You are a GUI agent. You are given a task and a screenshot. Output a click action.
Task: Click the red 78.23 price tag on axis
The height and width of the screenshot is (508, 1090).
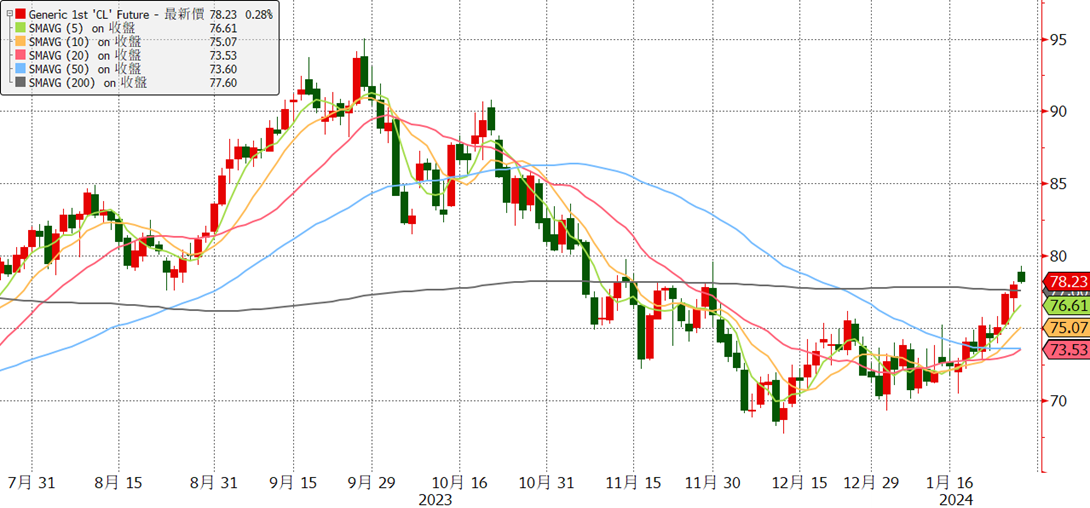(1066, 282)
